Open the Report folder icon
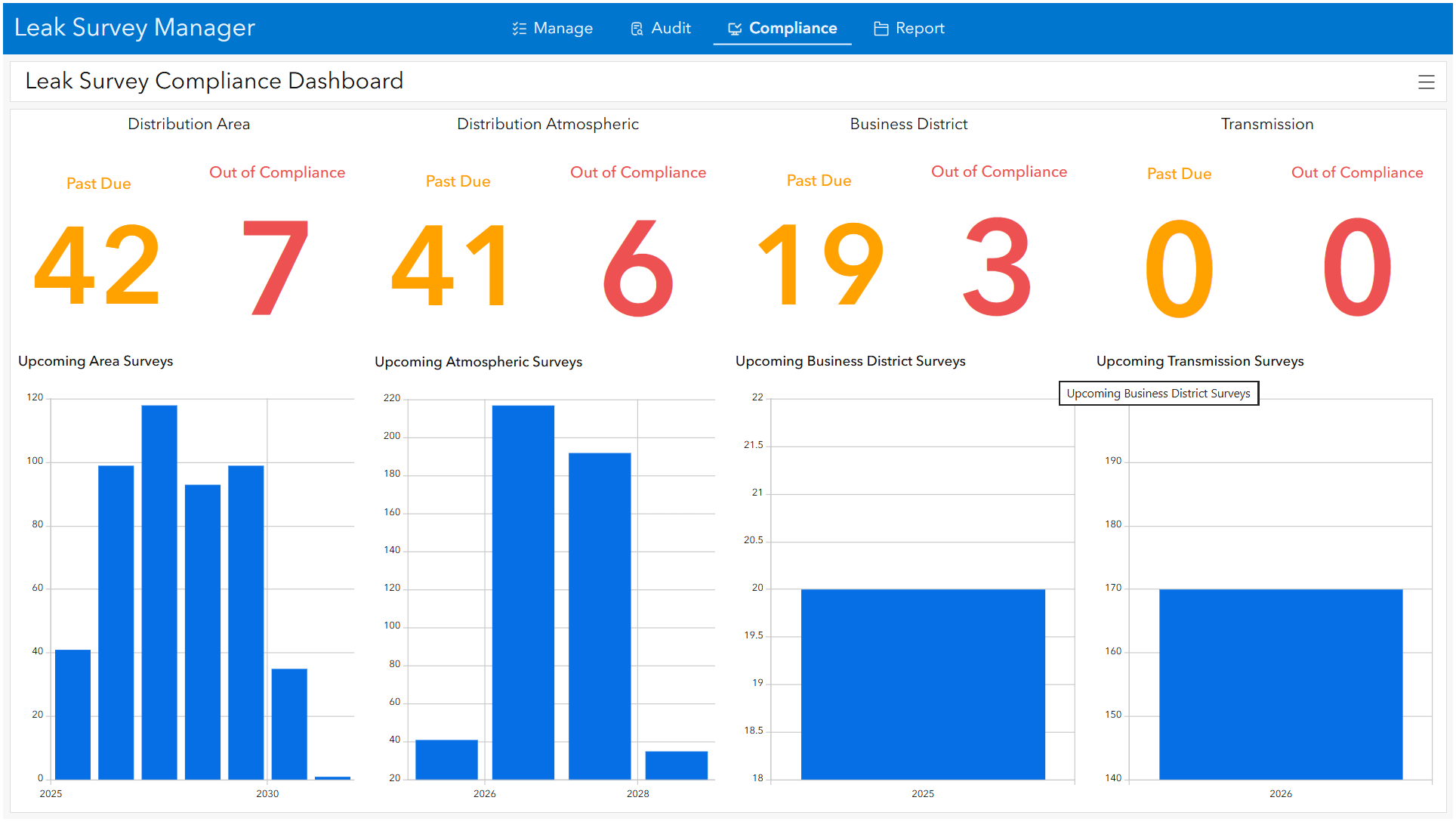Image resolution: width=1456 pixels, height=822 pixels. pos(880,28)
